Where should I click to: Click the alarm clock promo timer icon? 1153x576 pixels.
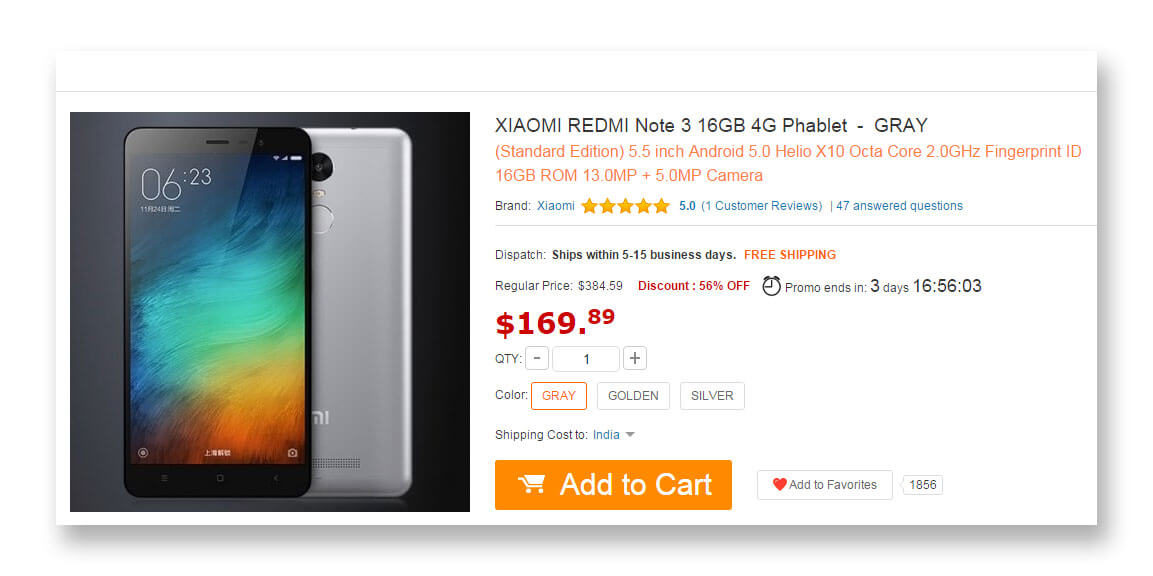pyautogui.click(x=771, y=285)
